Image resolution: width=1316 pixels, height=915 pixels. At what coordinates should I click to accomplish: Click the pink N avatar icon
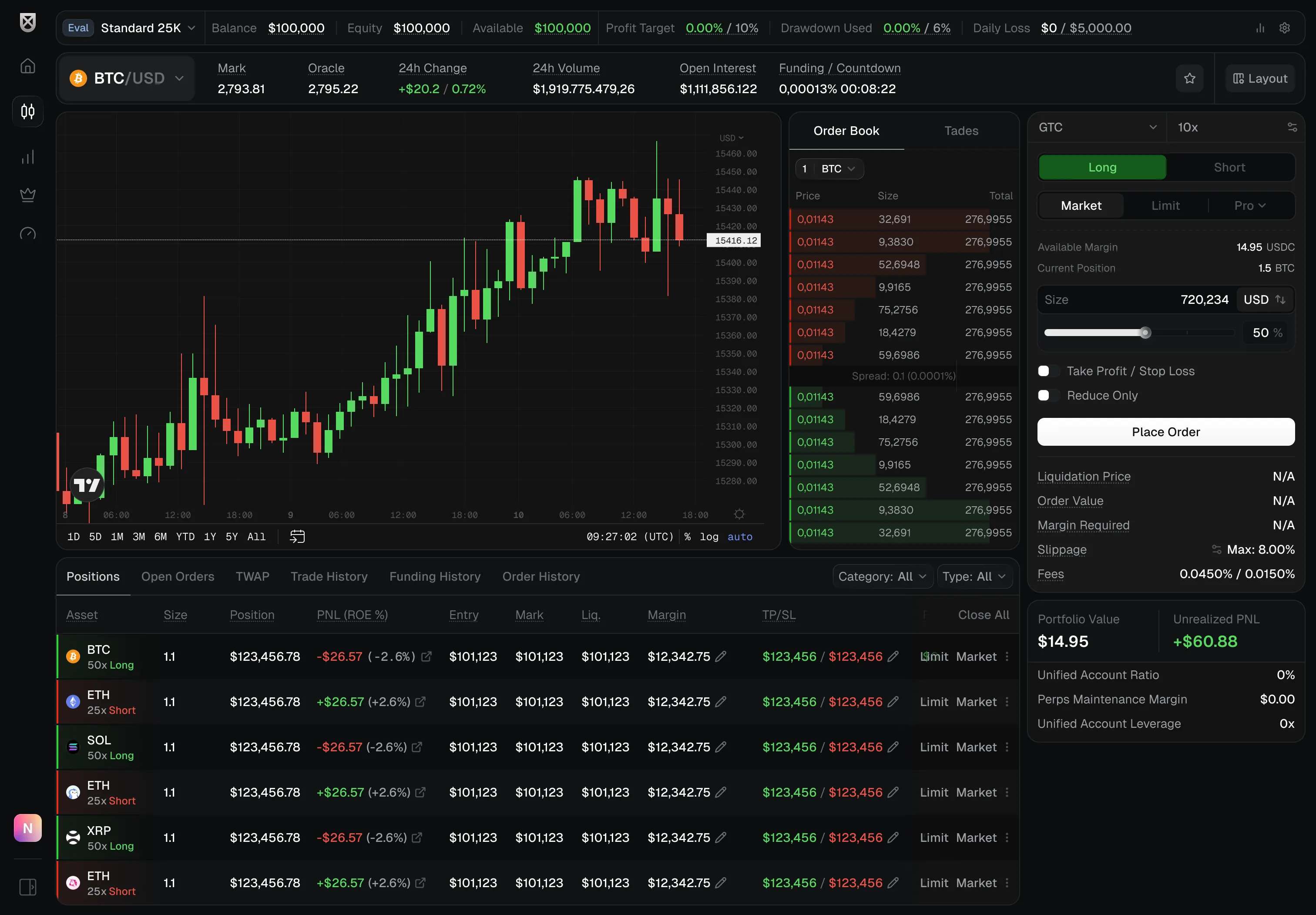coord(27,828)
